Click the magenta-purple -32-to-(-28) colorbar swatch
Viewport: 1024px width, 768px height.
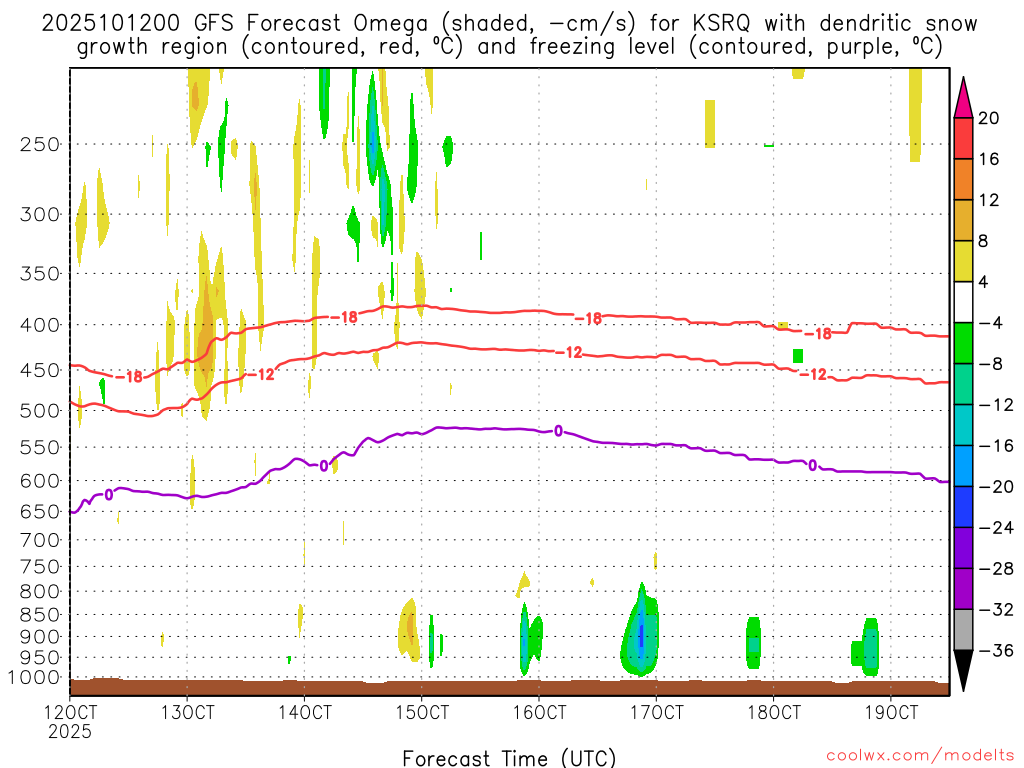(963, 589)
